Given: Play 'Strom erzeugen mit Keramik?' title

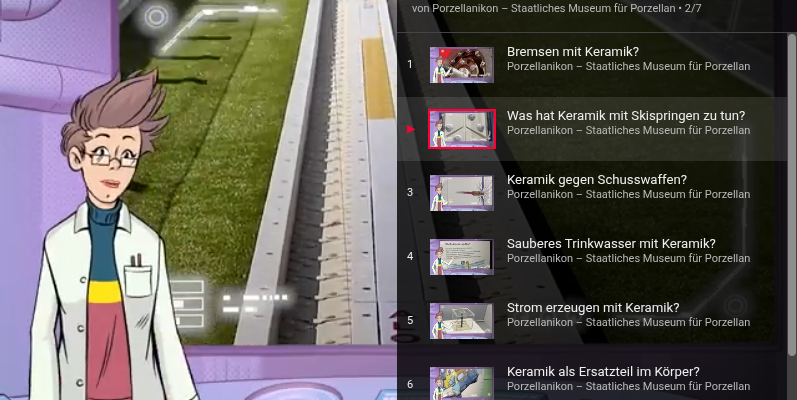Looking at the screenshot, I should 593,307.
